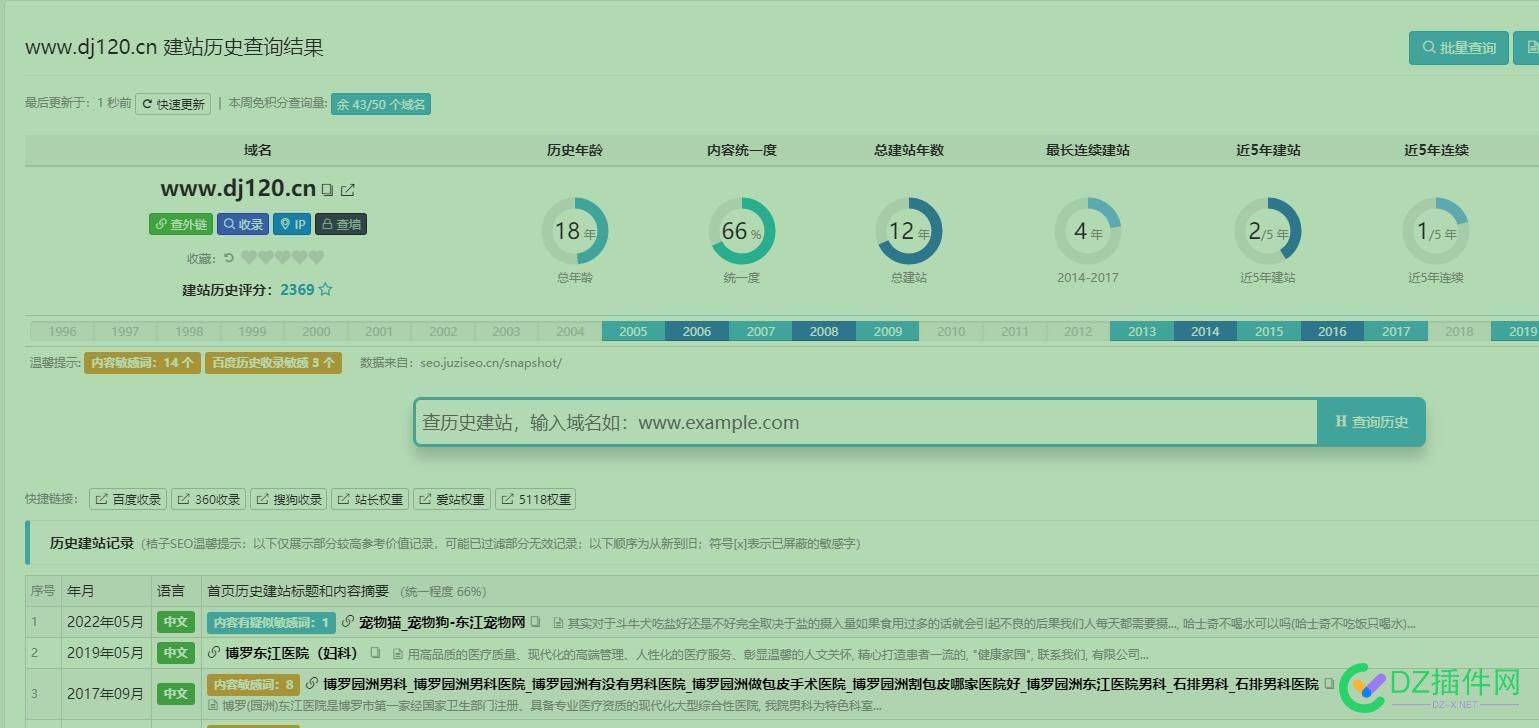Viewport: 1539px width, 728px height.
Task: Click the 中文 tag in the 2022年05月 row
Action: [x=176, y=622]
